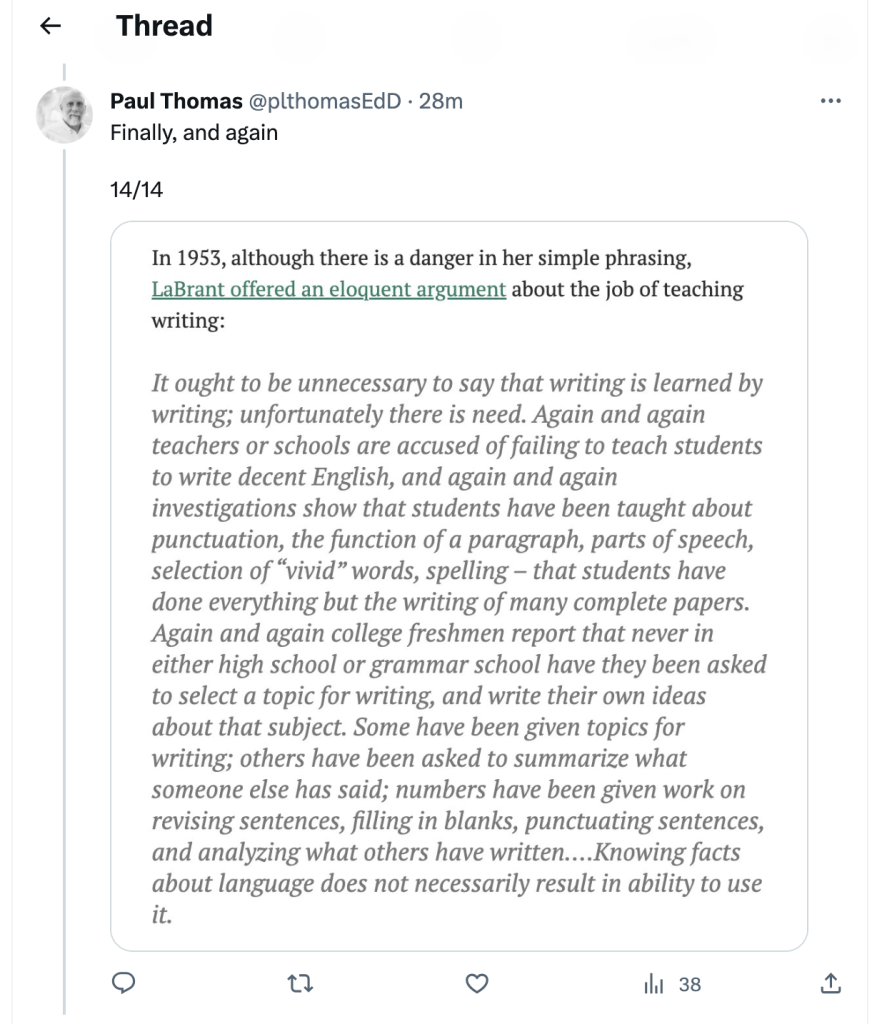Click the Thread page heading

coord(164,26)
